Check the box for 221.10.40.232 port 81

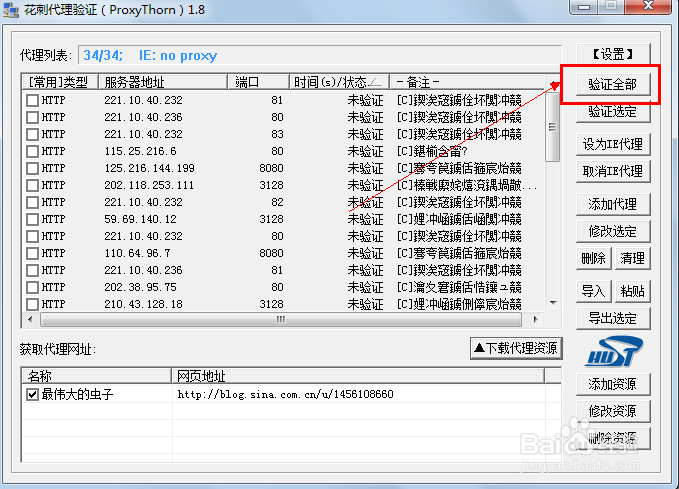[x=32, y=100]
